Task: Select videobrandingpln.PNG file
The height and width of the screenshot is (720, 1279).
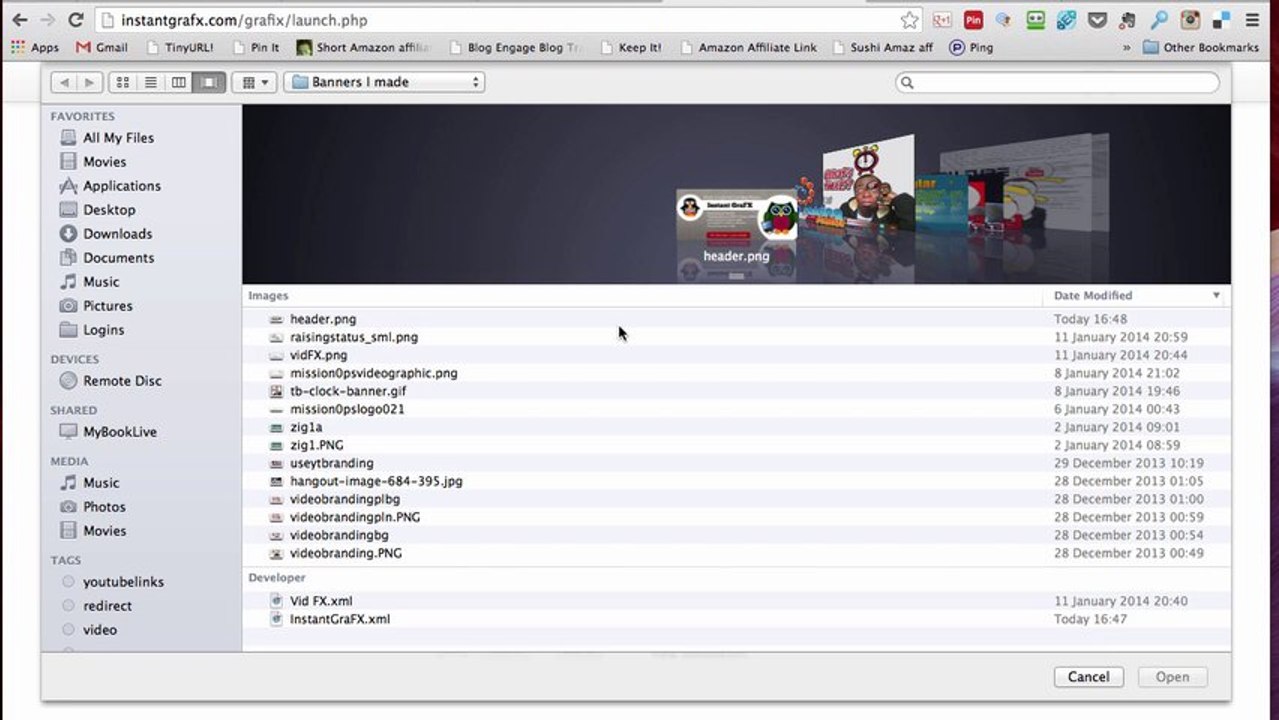Action: tap(736, 517)
